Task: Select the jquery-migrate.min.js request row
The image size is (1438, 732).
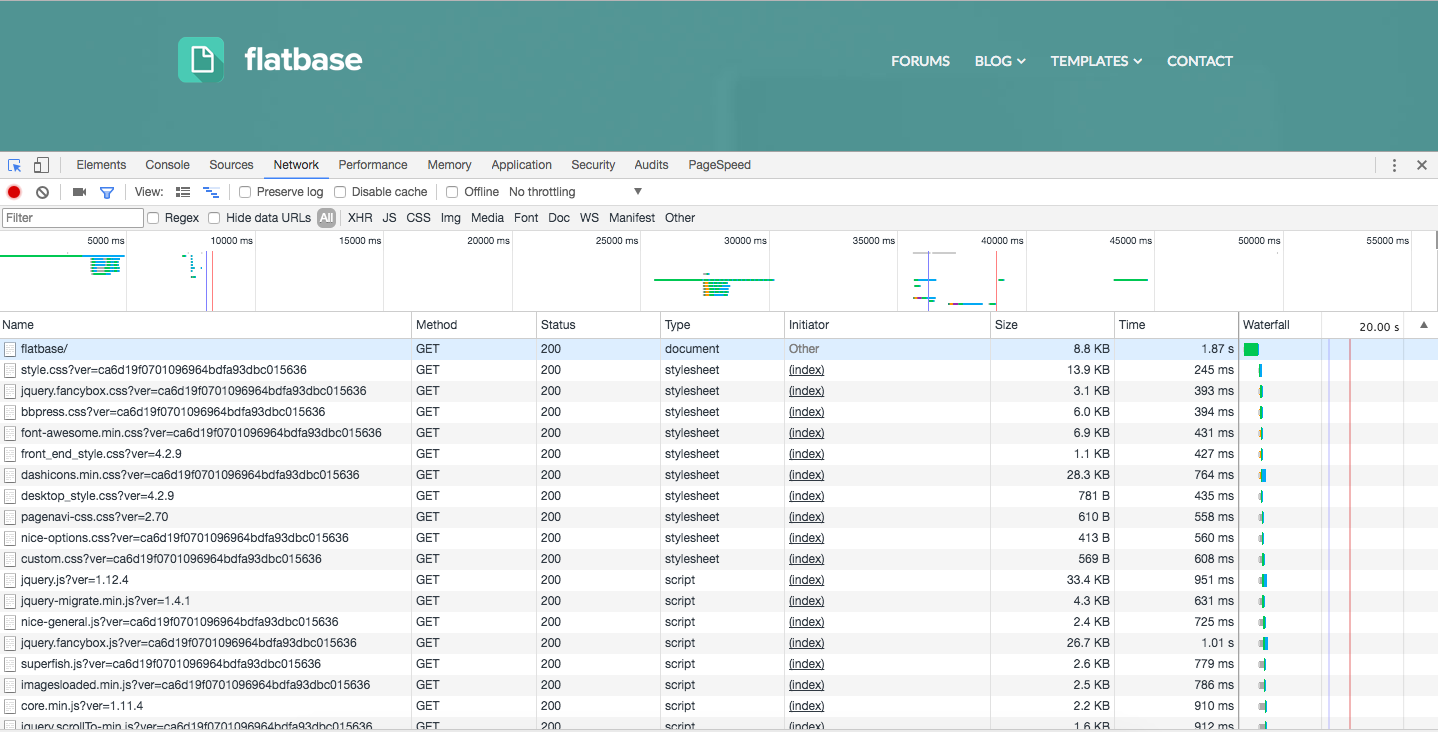Action: tap(719, 601)
